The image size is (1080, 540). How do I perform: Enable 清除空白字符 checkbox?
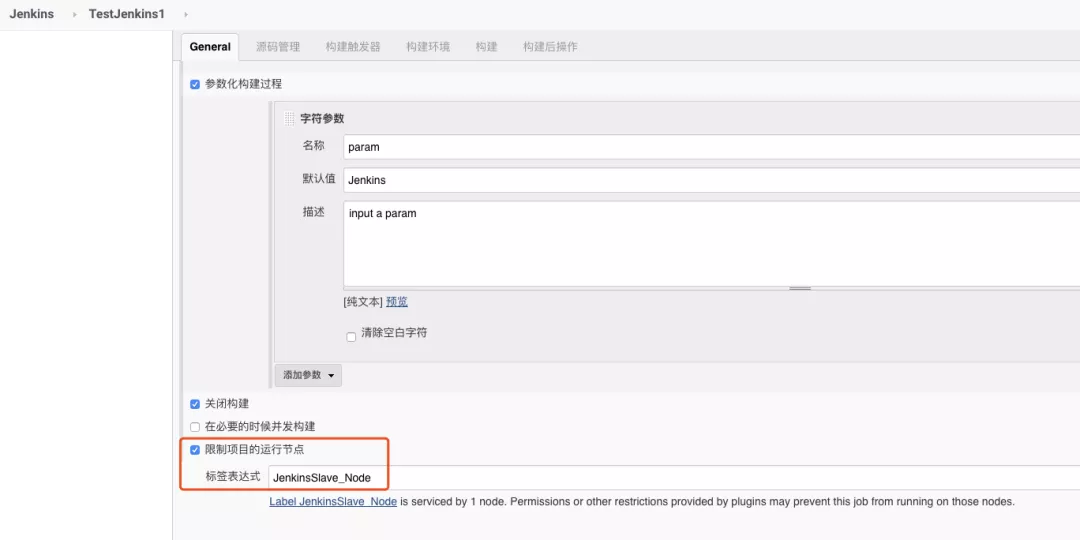351,337
